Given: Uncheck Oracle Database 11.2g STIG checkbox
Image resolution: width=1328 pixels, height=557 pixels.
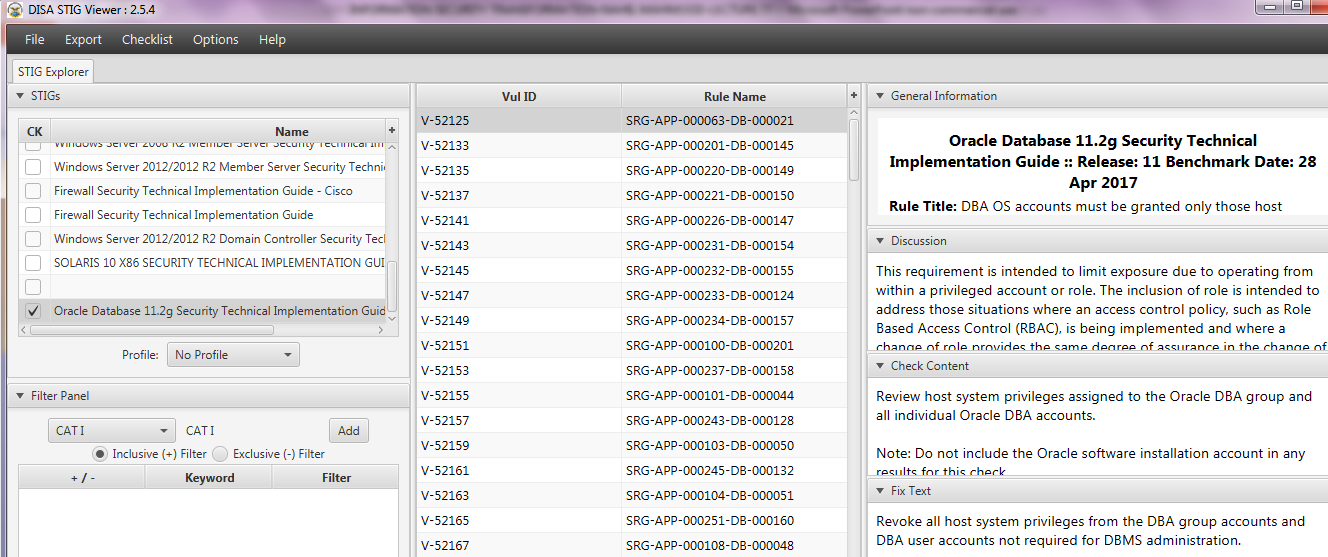Looking at the screenshot, I should click(x=33, y=311).
